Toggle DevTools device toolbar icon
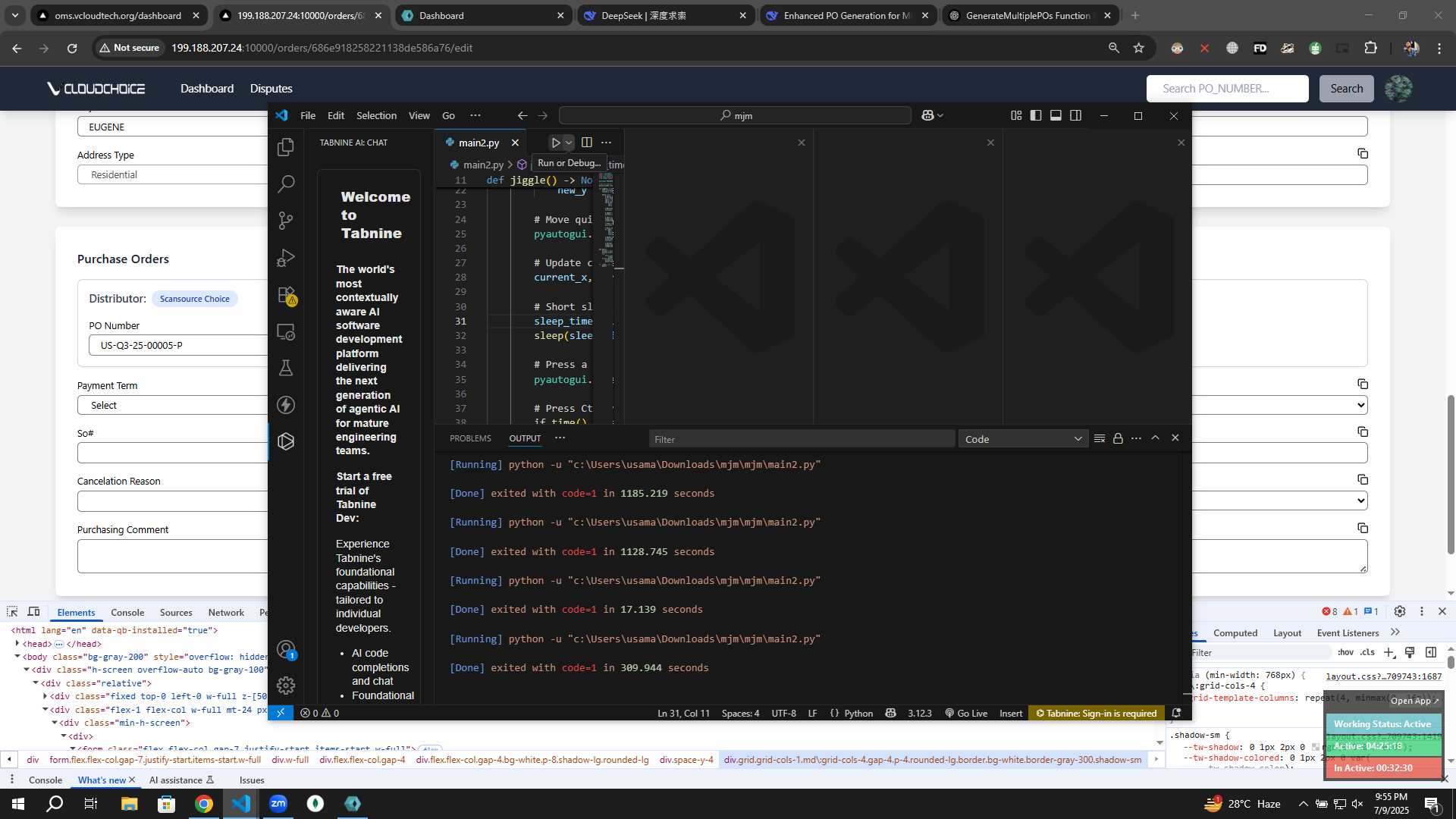This screenshot has width=1456, height=819. tap(33, 612)
